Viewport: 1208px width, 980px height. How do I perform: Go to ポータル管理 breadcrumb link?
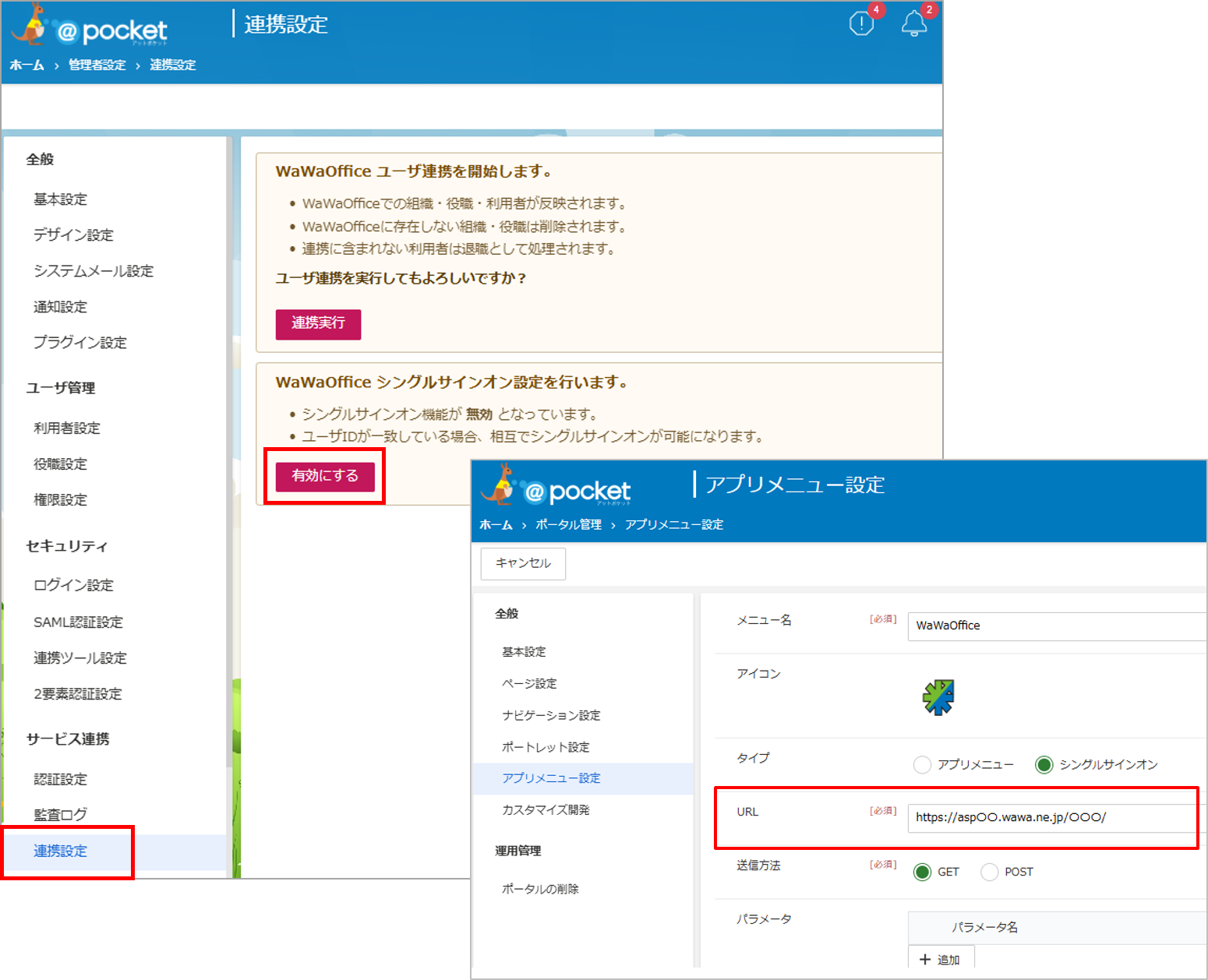568,525
